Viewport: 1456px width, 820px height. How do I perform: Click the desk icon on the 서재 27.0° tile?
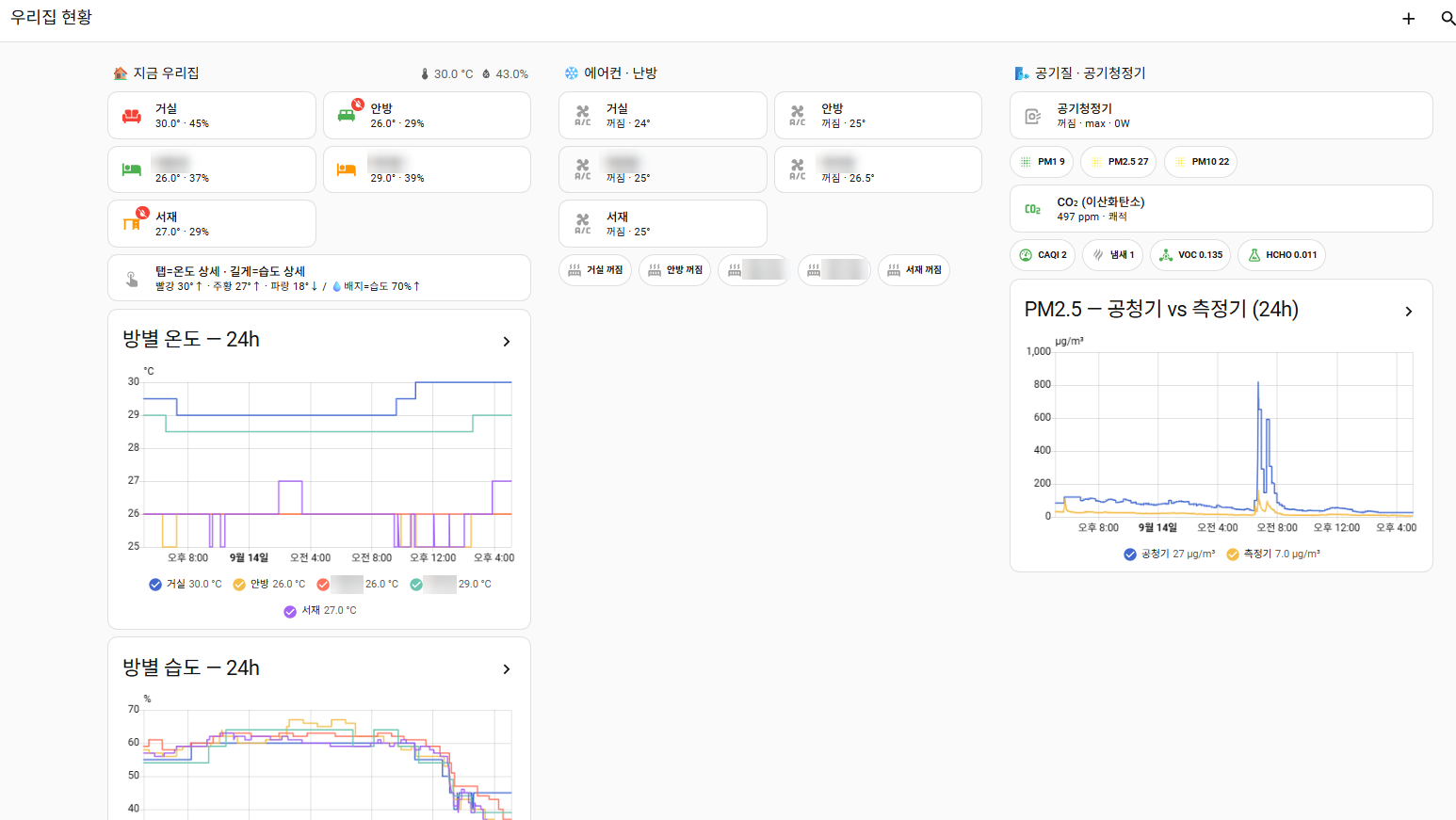click(132, 223)
